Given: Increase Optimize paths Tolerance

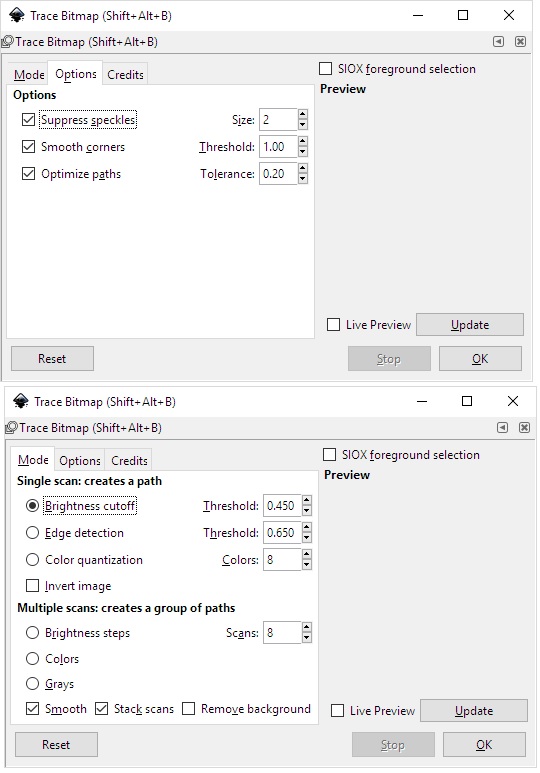Looking at the screenshot, I should coord(303,169).
